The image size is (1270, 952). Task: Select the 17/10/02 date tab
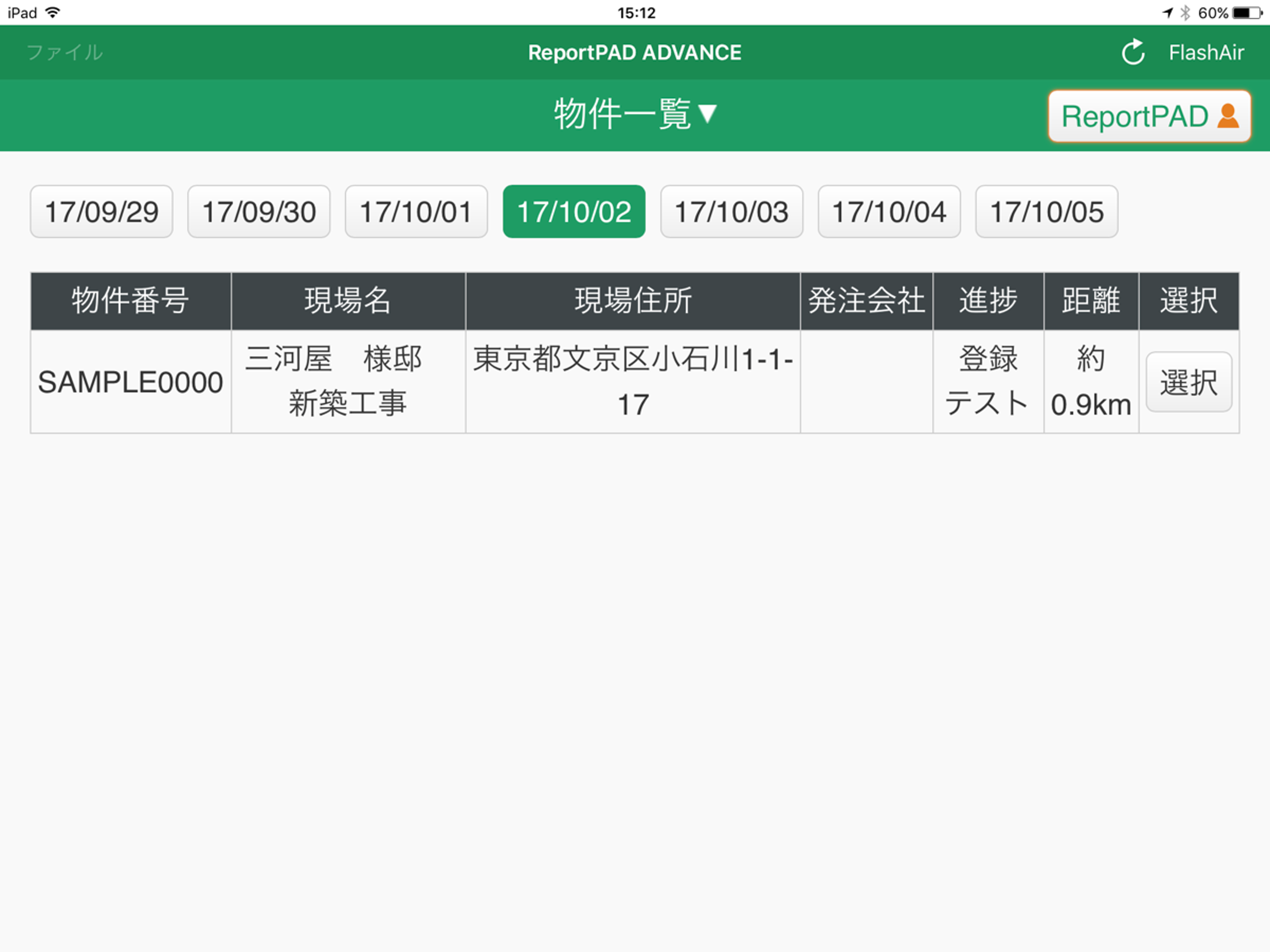(574, 212)
